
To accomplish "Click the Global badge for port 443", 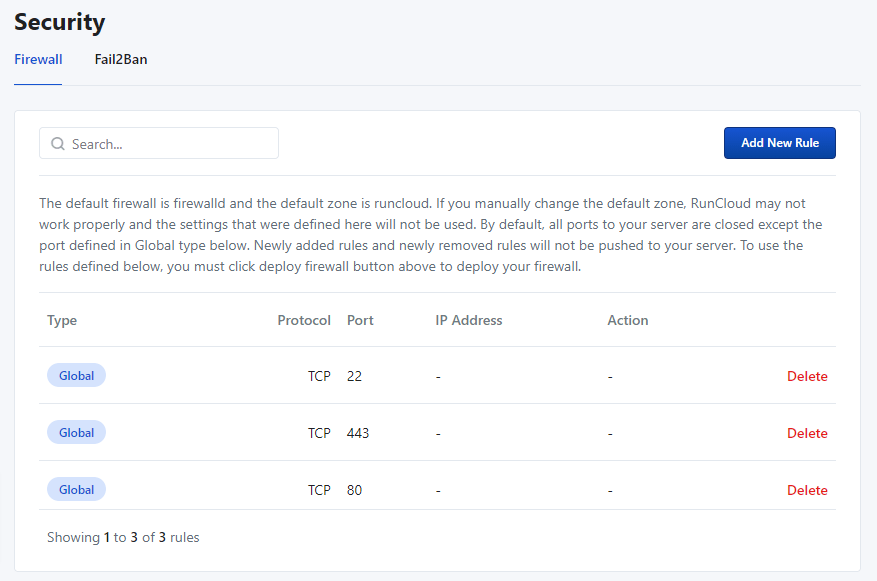I will point(77,433).
